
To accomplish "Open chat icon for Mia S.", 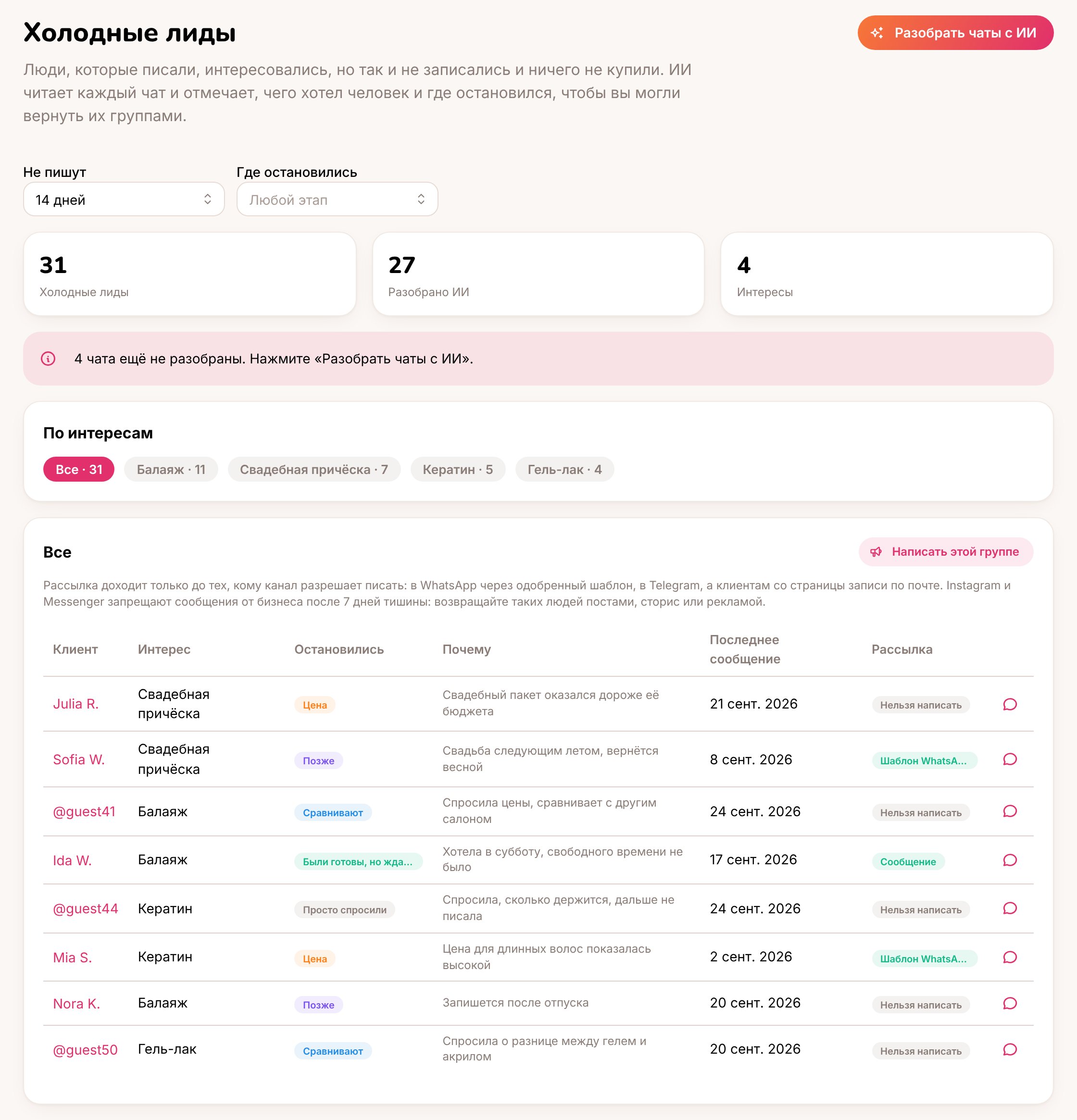I will (x=1010, y=957).
